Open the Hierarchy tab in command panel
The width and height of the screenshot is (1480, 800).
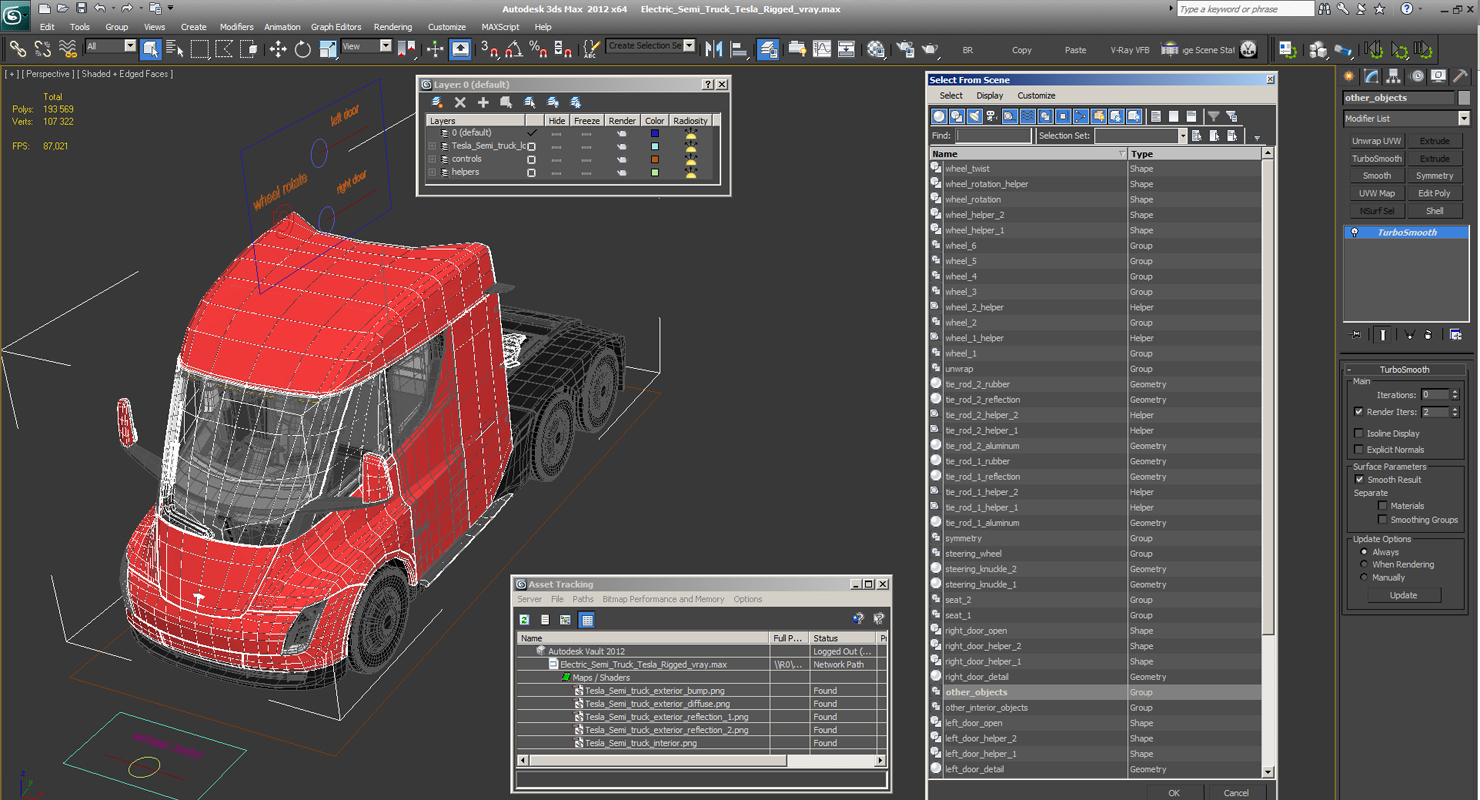(1393, 76)
